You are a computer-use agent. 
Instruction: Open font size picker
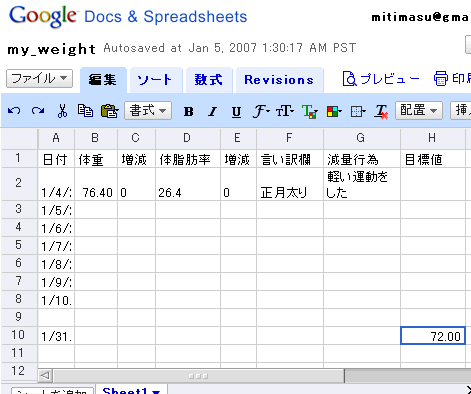point(285,111)
